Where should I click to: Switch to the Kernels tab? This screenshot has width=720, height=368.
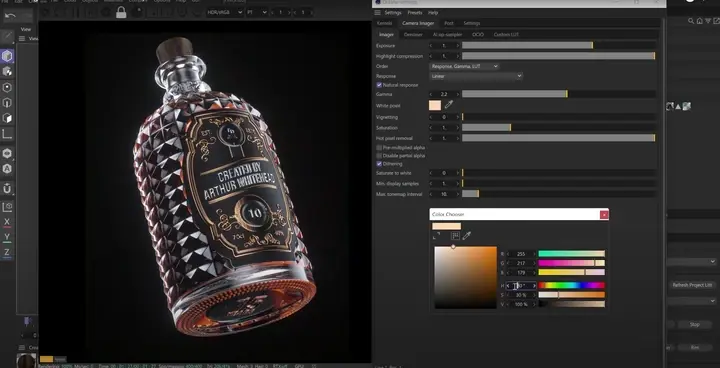[384, 23]
